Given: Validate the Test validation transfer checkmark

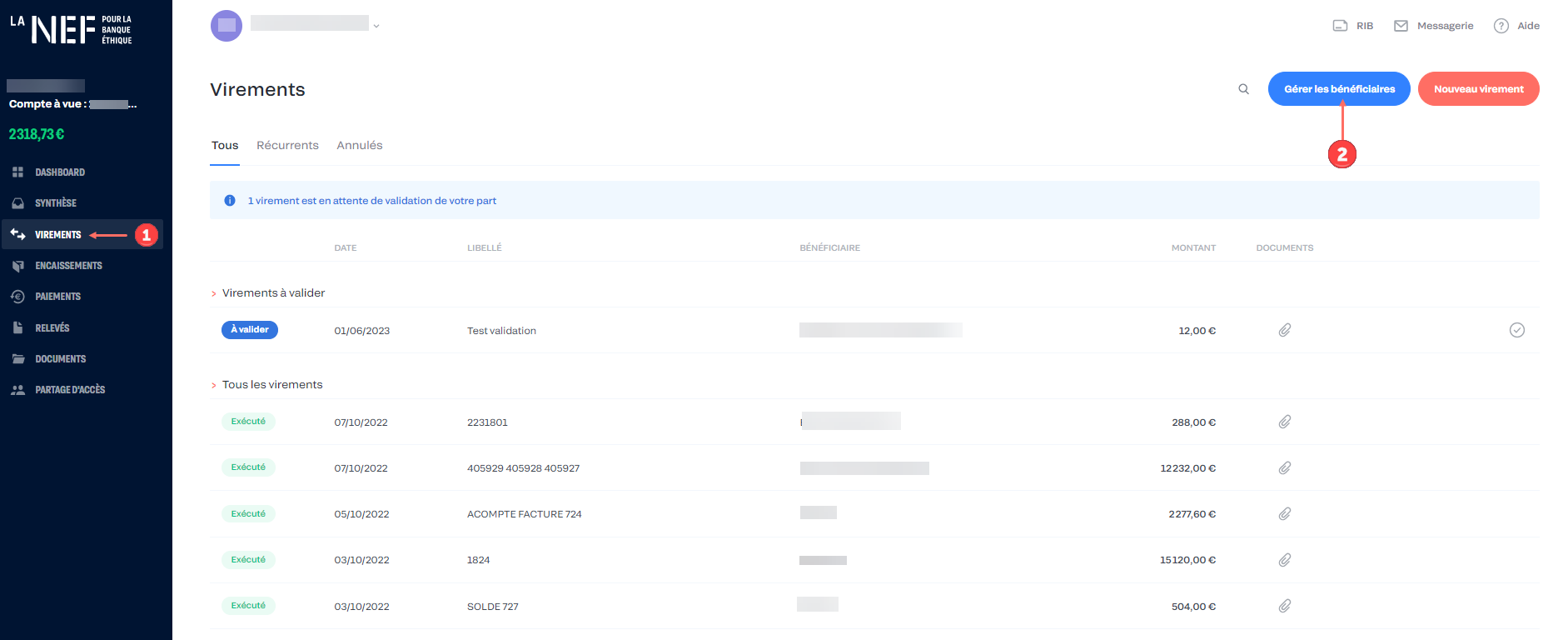Looking at the screenshot, I should click(1517, 330).
